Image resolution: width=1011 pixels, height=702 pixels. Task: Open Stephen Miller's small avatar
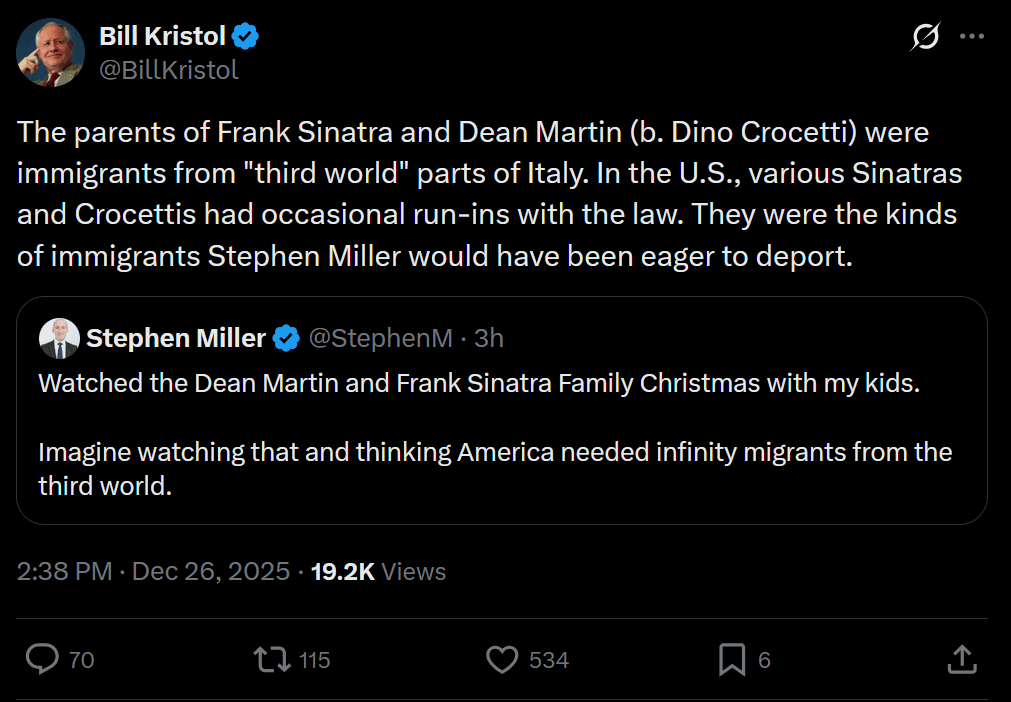tap(59, 339)
